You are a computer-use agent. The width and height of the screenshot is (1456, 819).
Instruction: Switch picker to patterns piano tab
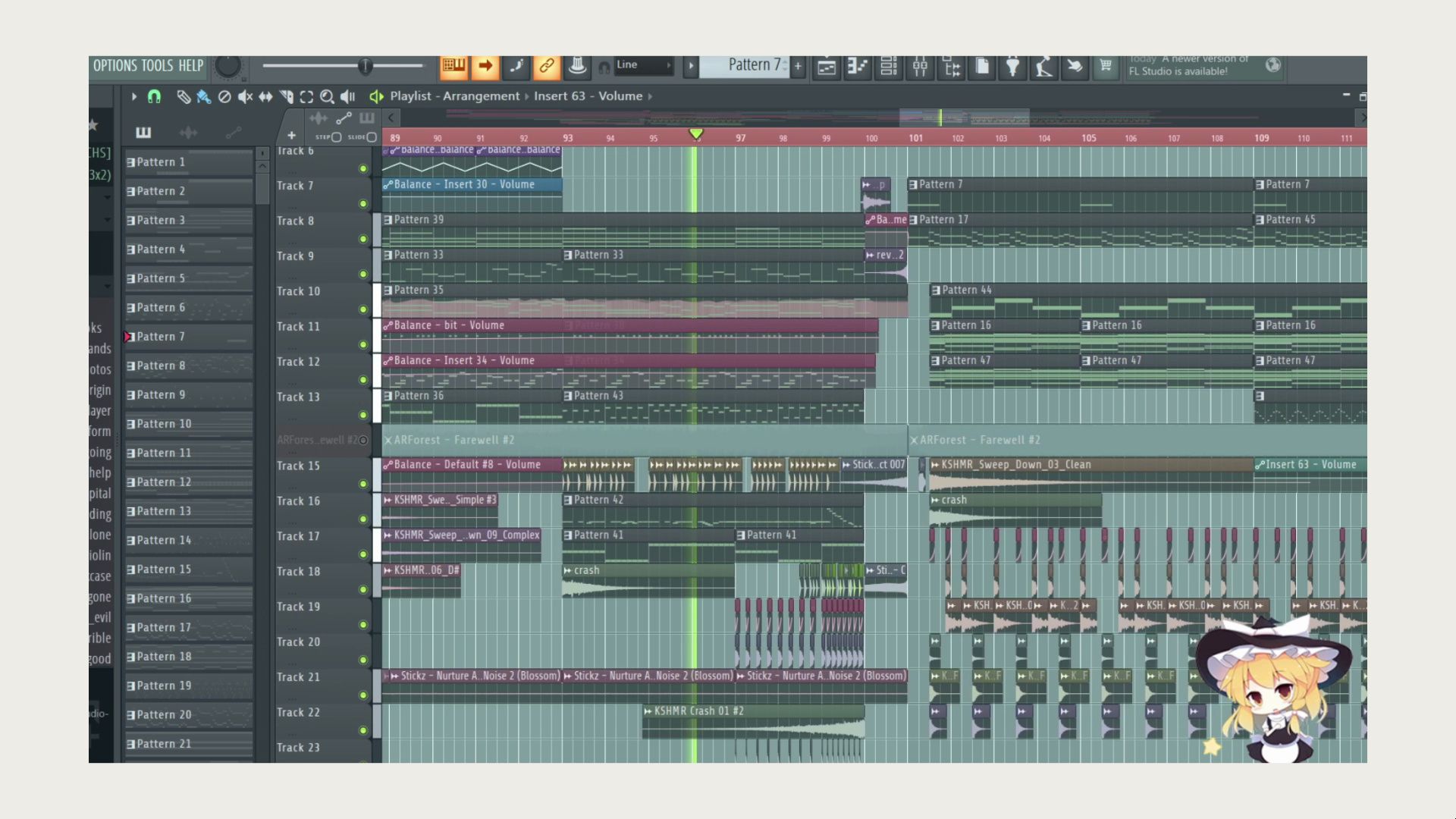click(143, 133)
